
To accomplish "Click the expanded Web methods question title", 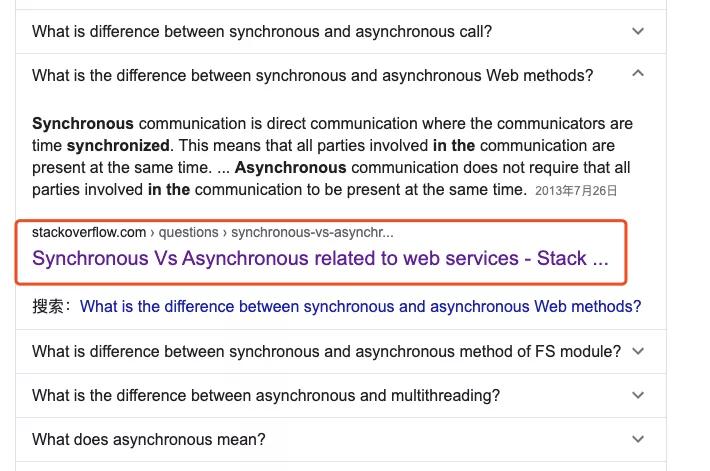I will 312,75.
